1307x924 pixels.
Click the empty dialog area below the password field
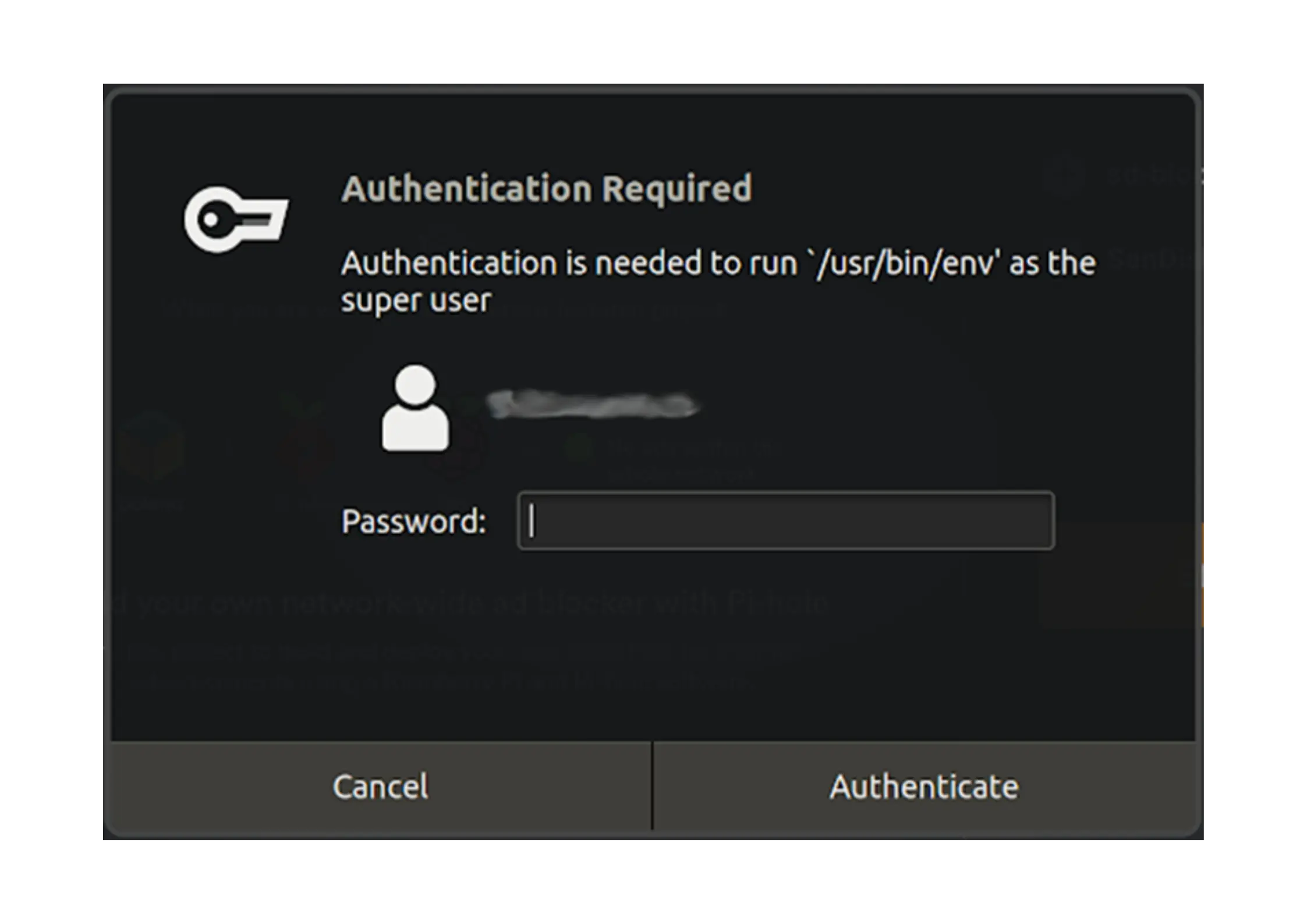(652, 670)
